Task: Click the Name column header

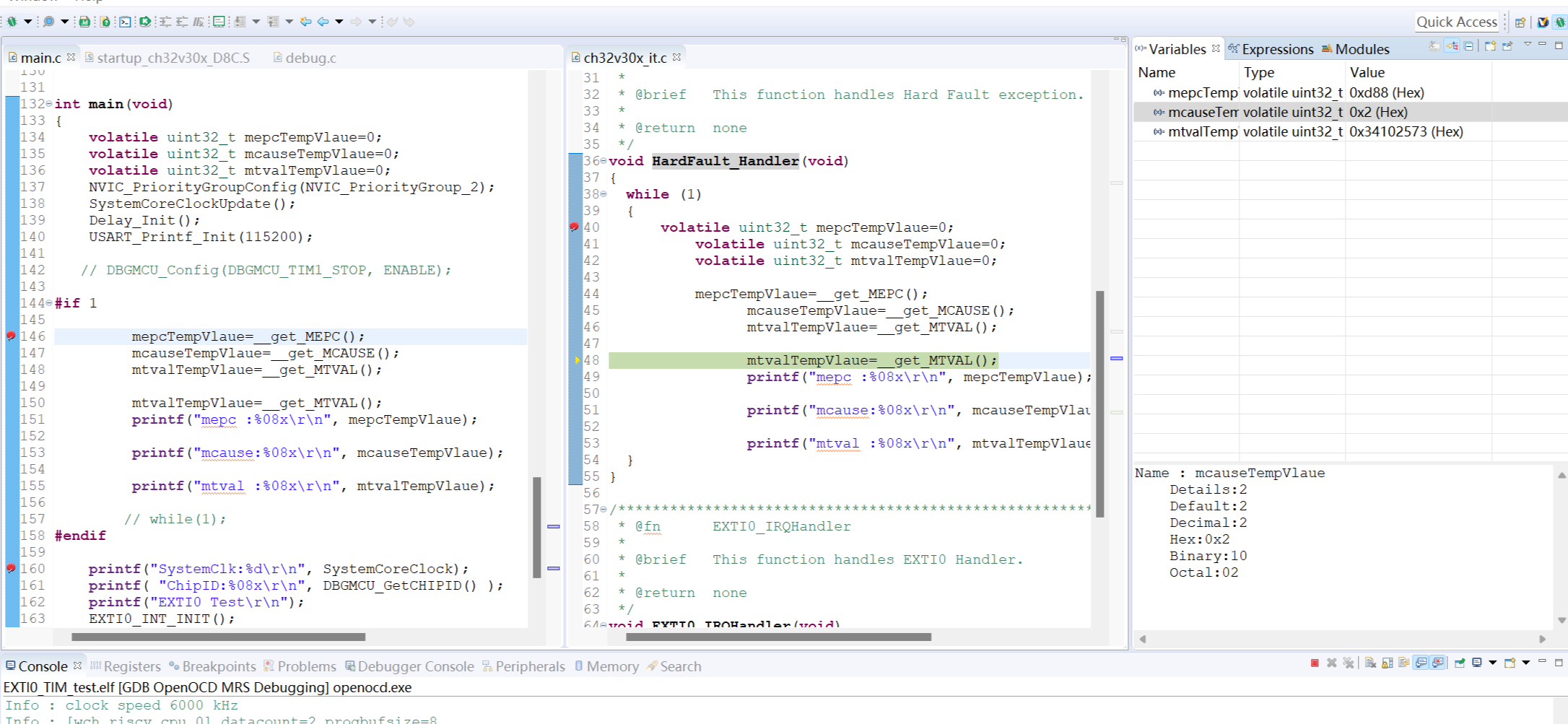Action: point(1186,72)
